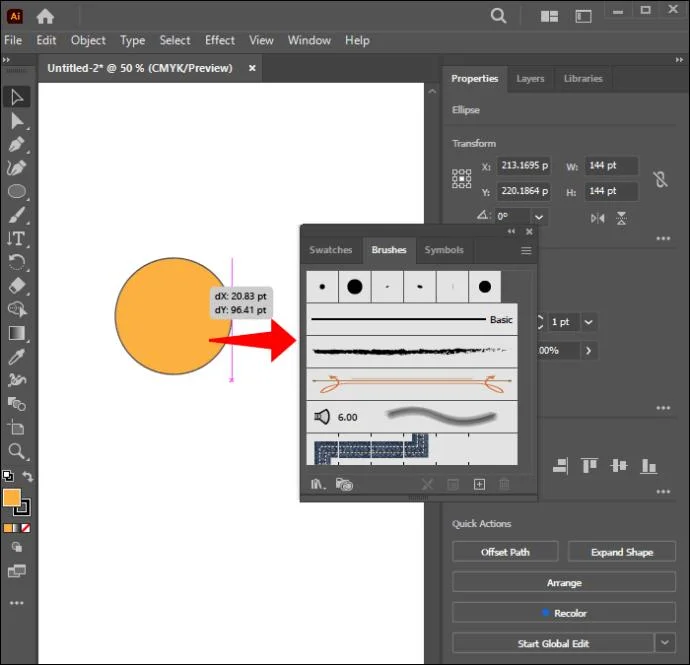Open the Effect menu
Image resolution: width=690 pixels, height=665 pixels.
point(220,40)
